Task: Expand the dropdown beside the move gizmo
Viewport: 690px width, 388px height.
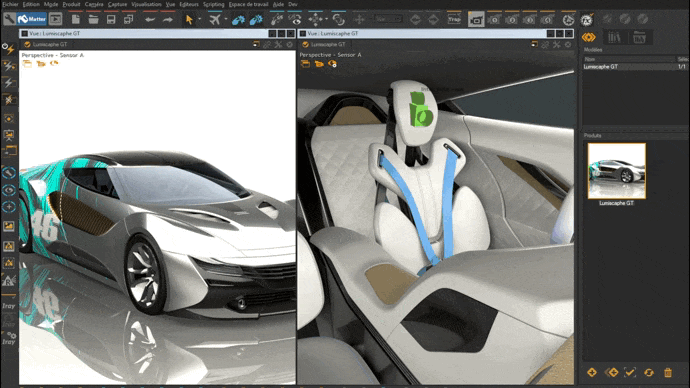Action: point(327,19)
